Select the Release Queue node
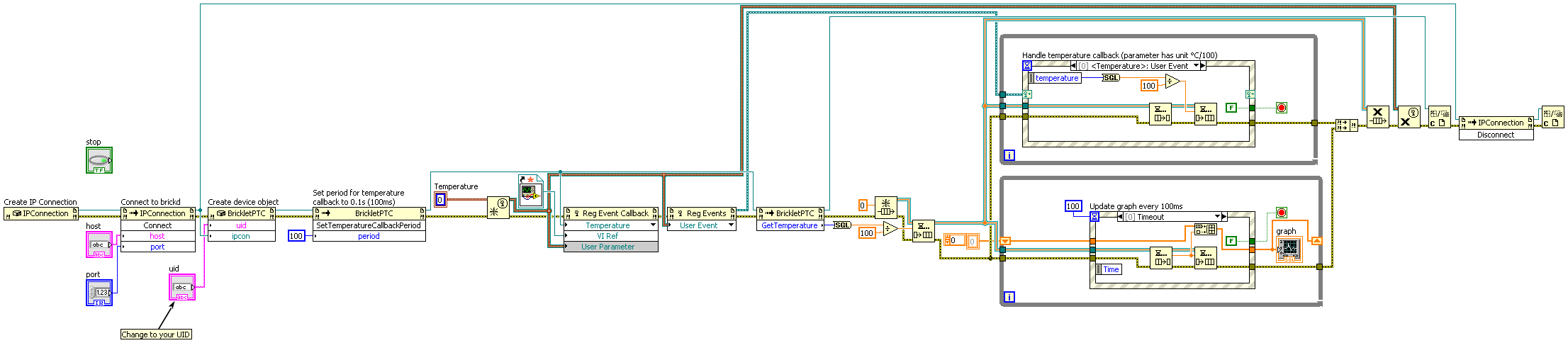Viewport: 1568px width, 343px height. point(1377,117)
